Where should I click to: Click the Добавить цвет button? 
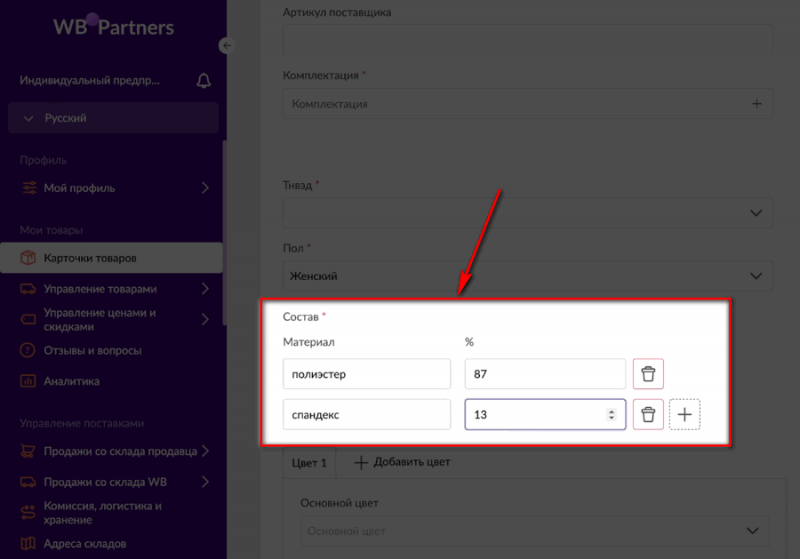pos(402,462)
